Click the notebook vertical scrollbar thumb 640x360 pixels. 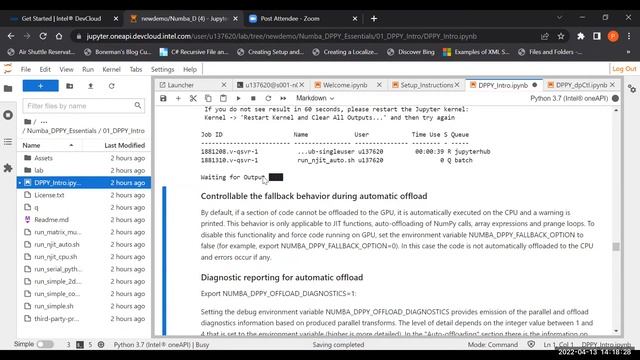point(616,247)
